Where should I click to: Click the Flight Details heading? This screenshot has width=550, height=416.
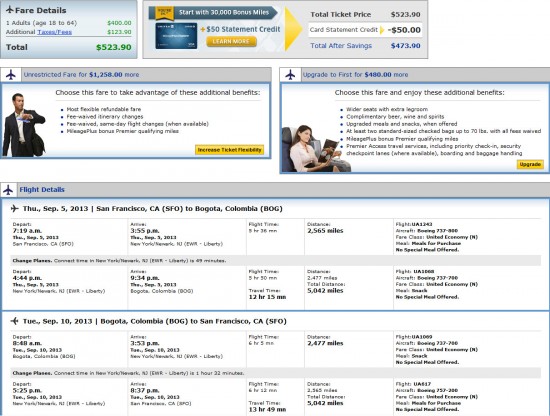point(42,190)
